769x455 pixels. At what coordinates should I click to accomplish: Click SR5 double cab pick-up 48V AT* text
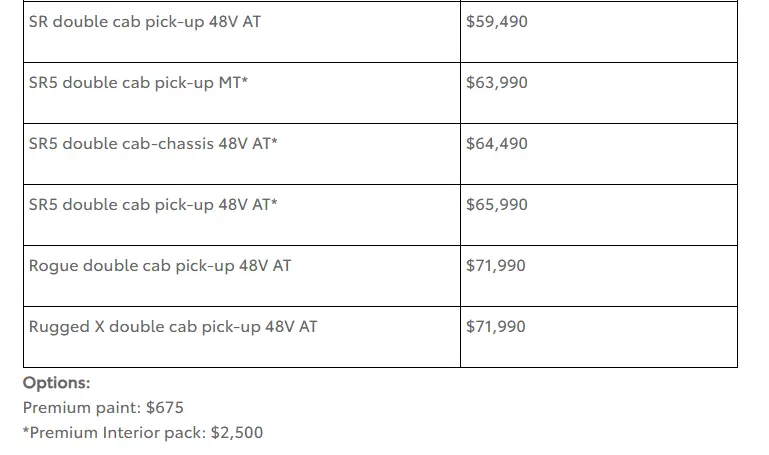pos(153,205)
